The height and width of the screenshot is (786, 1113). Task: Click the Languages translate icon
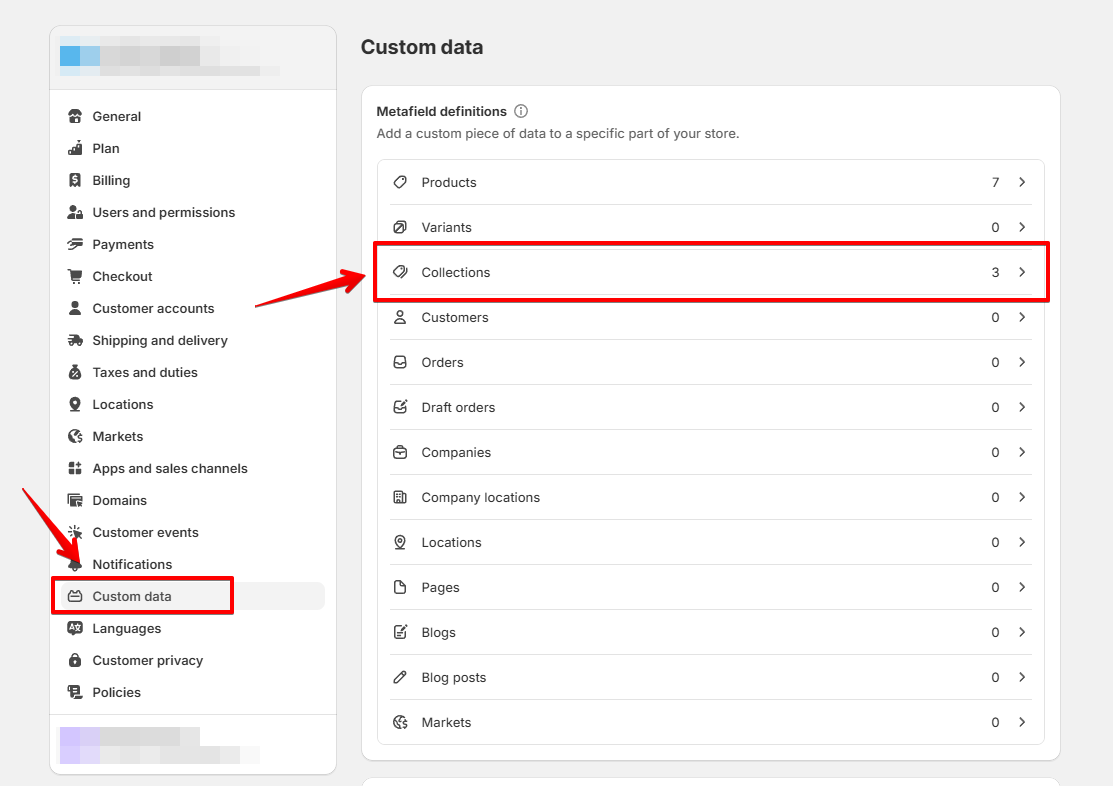click(75, 628)
